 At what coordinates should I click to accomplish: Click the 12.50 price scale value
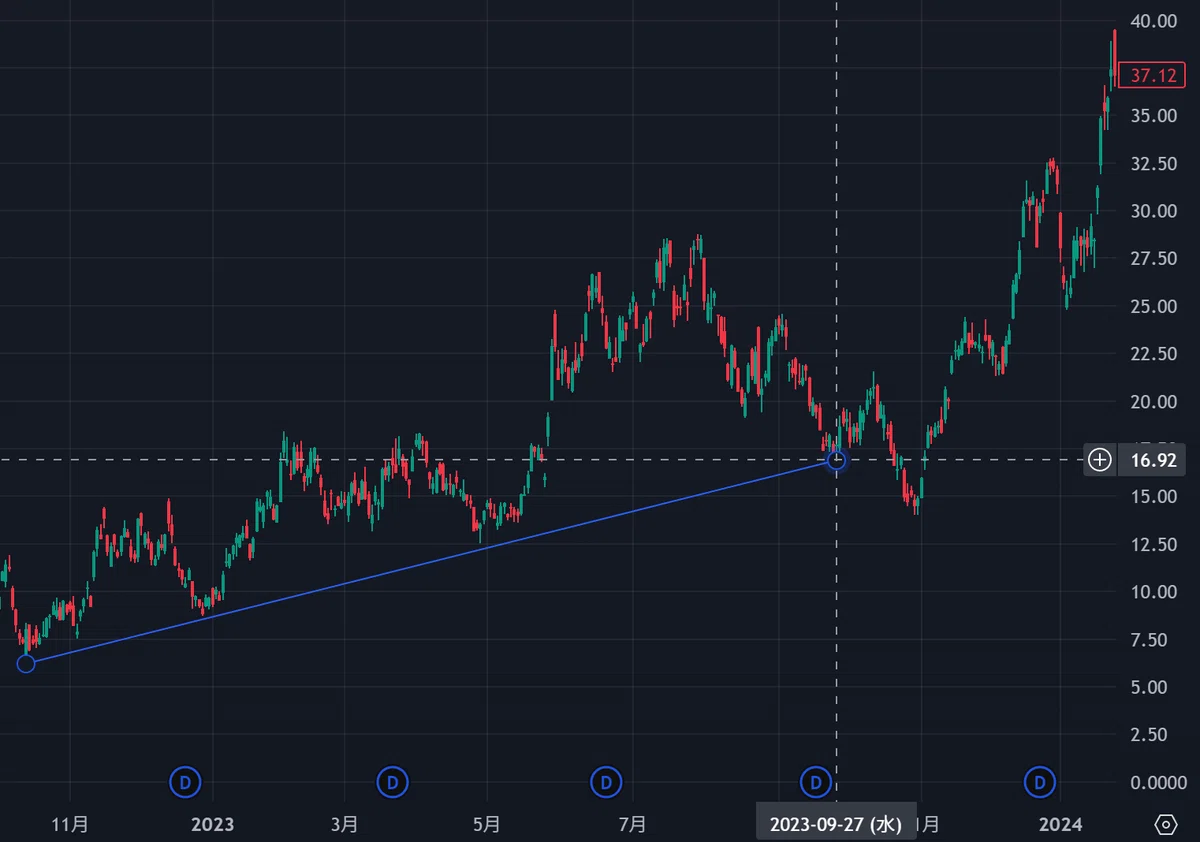pyautogui.click(x=1153, y=544)
